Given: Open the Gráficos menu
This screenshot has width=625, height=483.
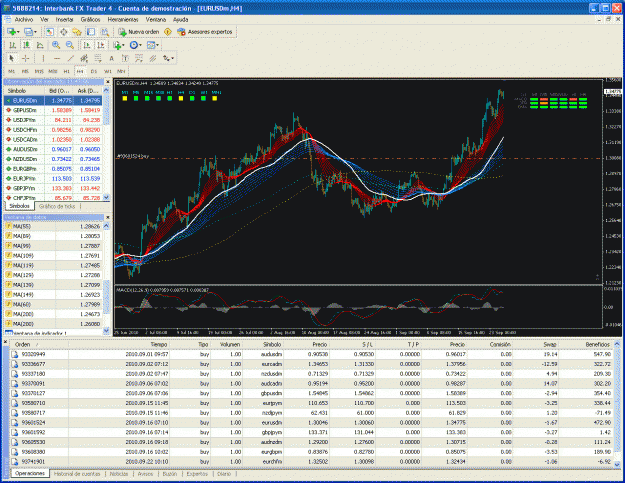Looking at the screenshot, I should (90, 19).
